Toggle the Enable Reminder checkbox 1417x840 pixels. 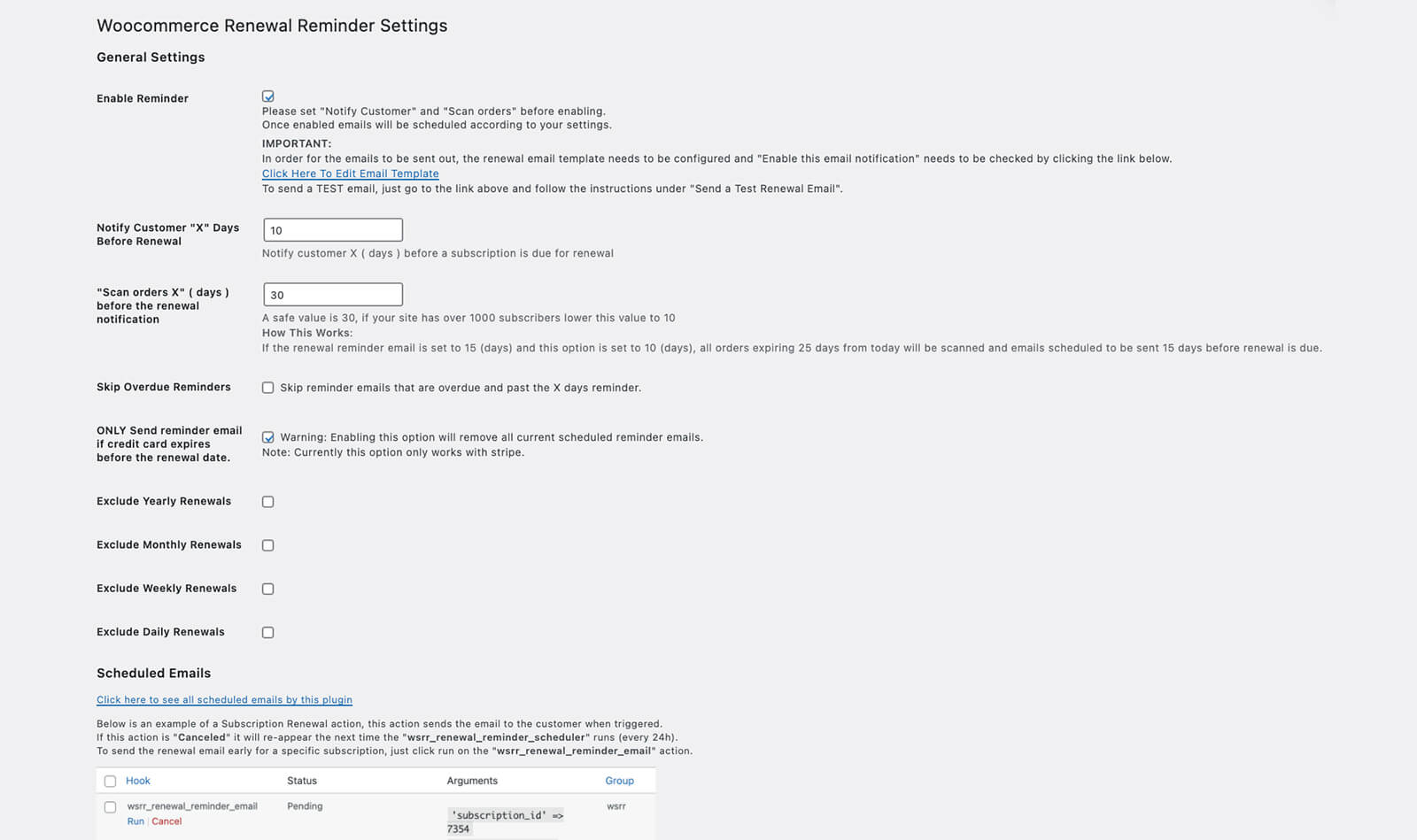pos(268,96)
